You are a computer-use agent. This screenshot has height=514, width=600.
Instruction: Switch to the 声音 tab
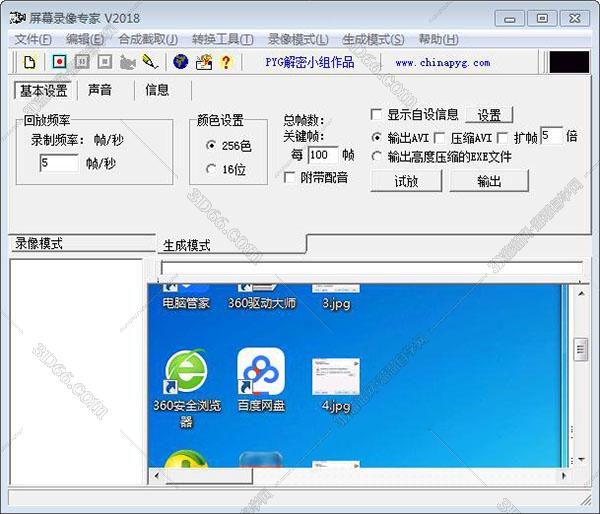point(100,90)
